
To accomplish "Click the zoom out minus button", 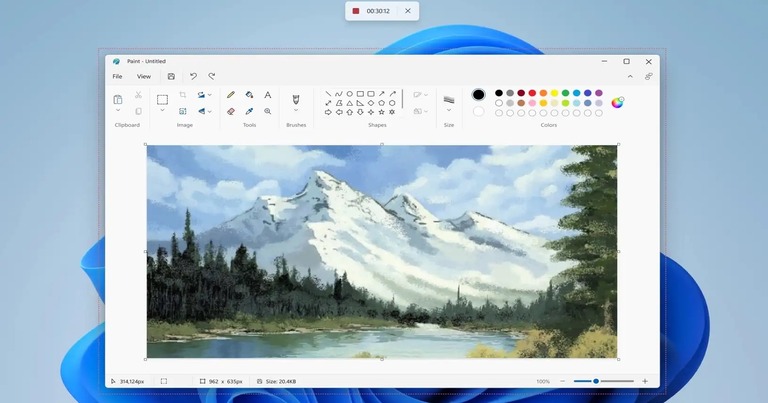I will click(562, 381).
